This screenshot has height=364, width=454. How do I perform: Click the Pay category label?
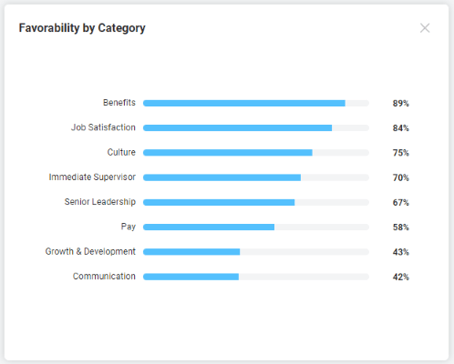pyautogui.click(x=128, y=227)
